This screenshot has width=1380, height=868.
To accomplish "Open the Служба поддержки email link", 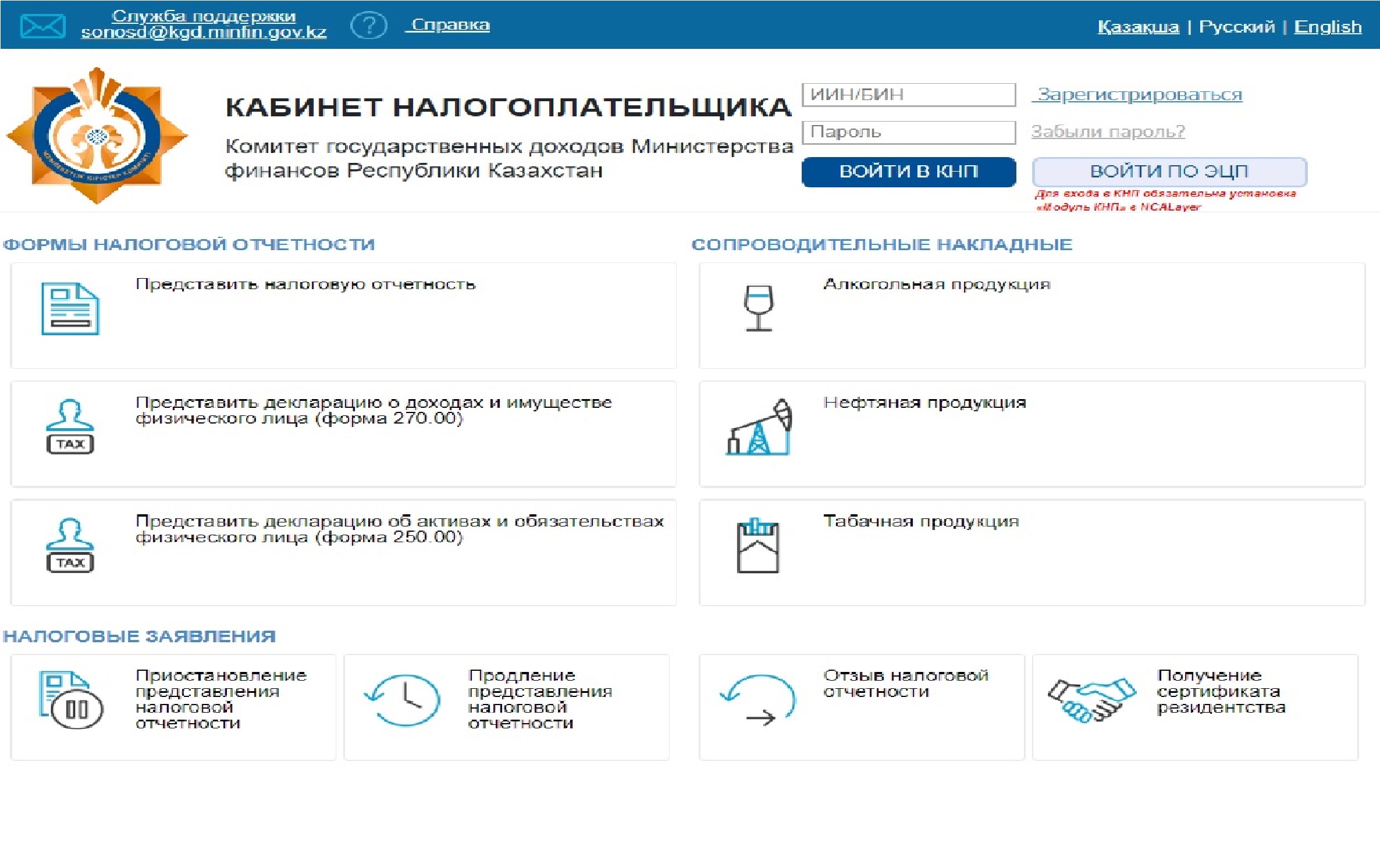I will coord(204,24).
